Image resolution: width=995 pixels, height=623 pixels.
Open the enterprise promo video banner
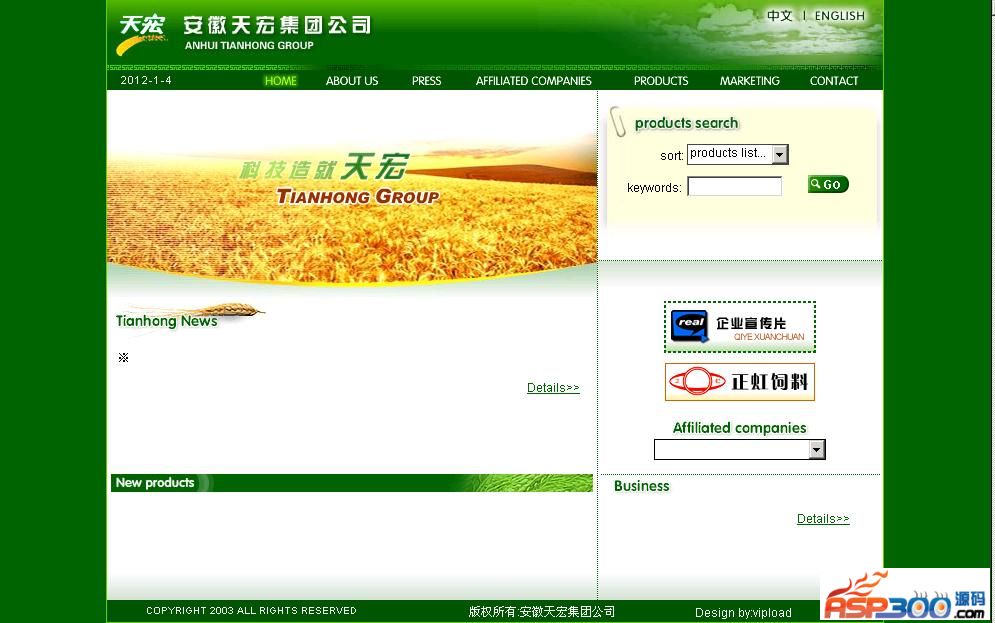(x=739, y=327)
